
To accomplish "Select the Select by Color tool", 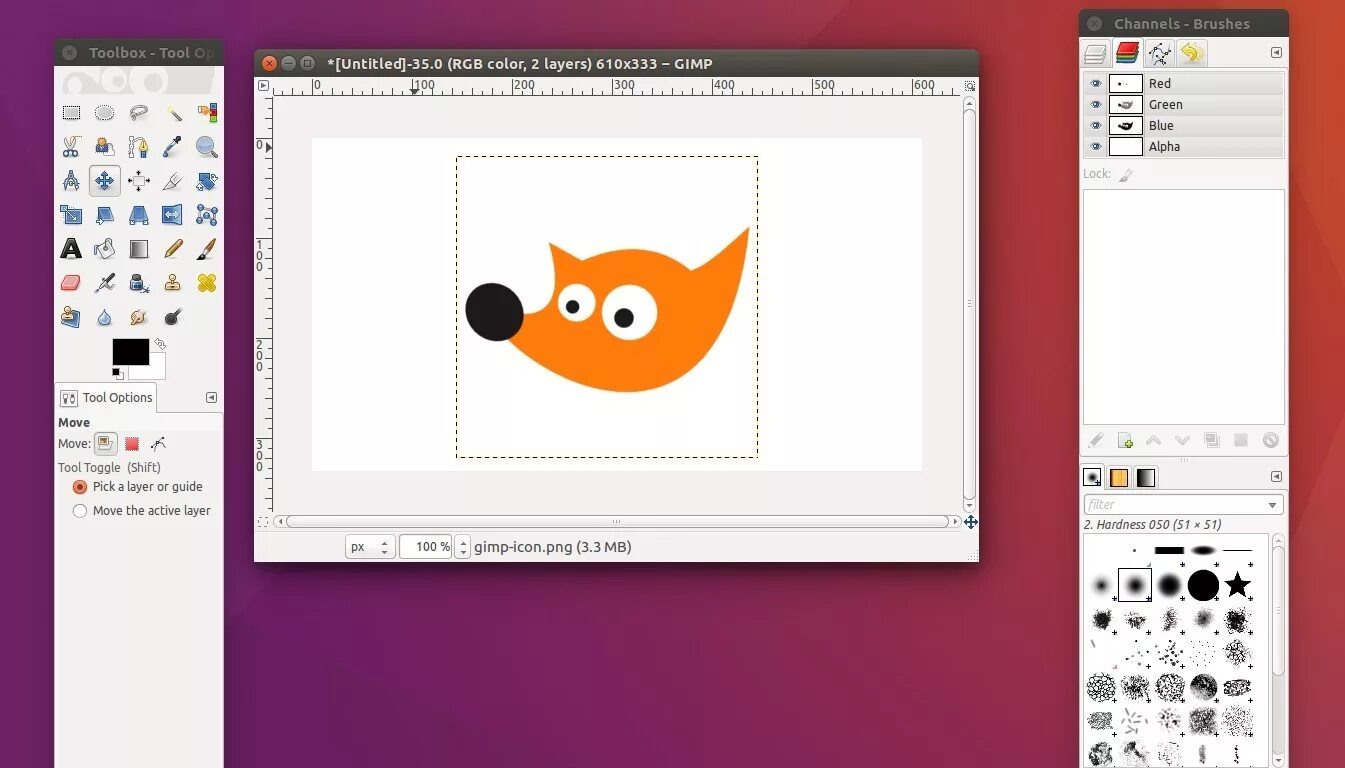I will tap(207, 113).
